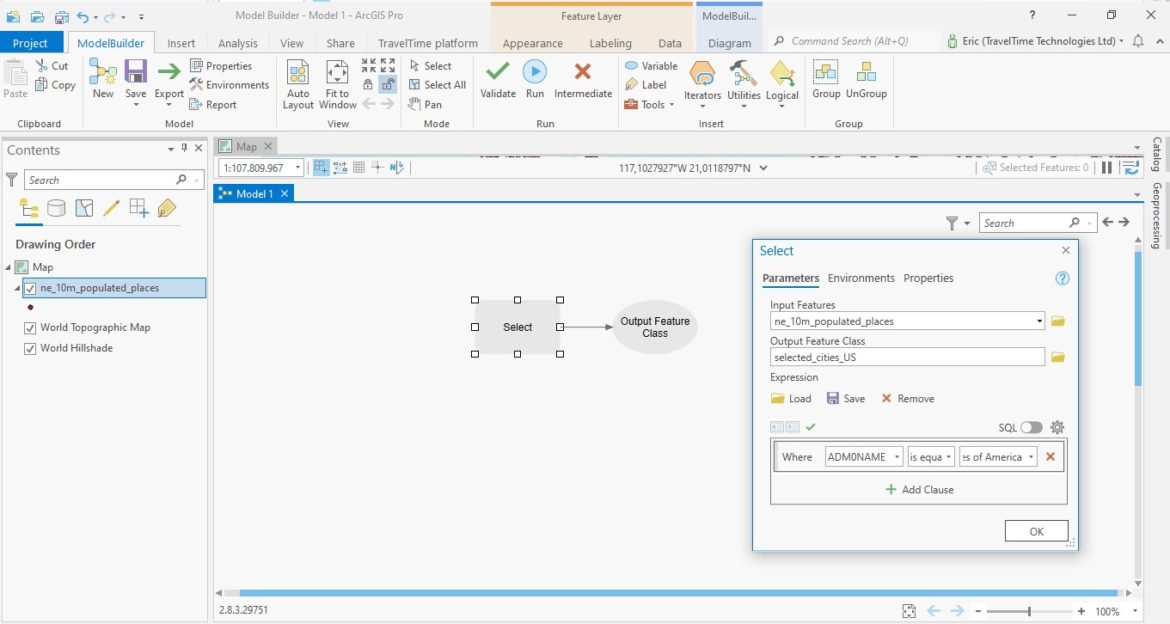Uncheck the World Topographic Map layer
1170x624 pixels.
[x=30, y=327]
